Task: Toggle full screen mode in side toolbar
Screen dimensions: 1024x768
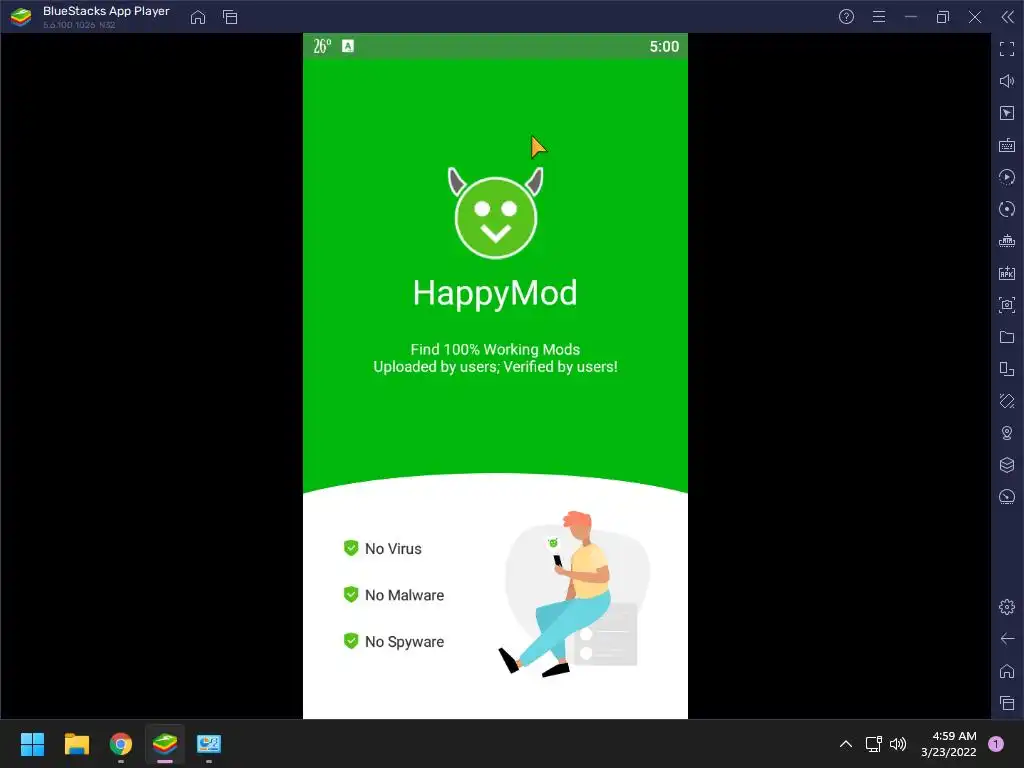Action: coord(1007,49)
